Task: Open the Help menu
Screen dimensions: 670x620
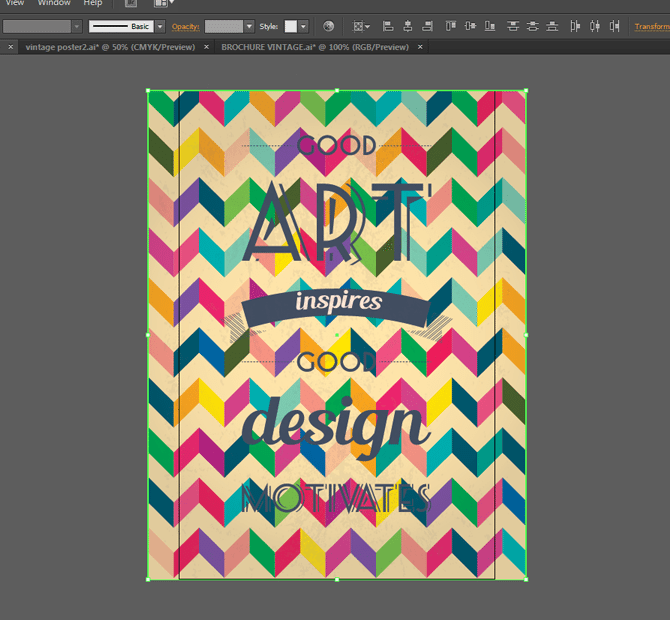Action: coord(92,3)
